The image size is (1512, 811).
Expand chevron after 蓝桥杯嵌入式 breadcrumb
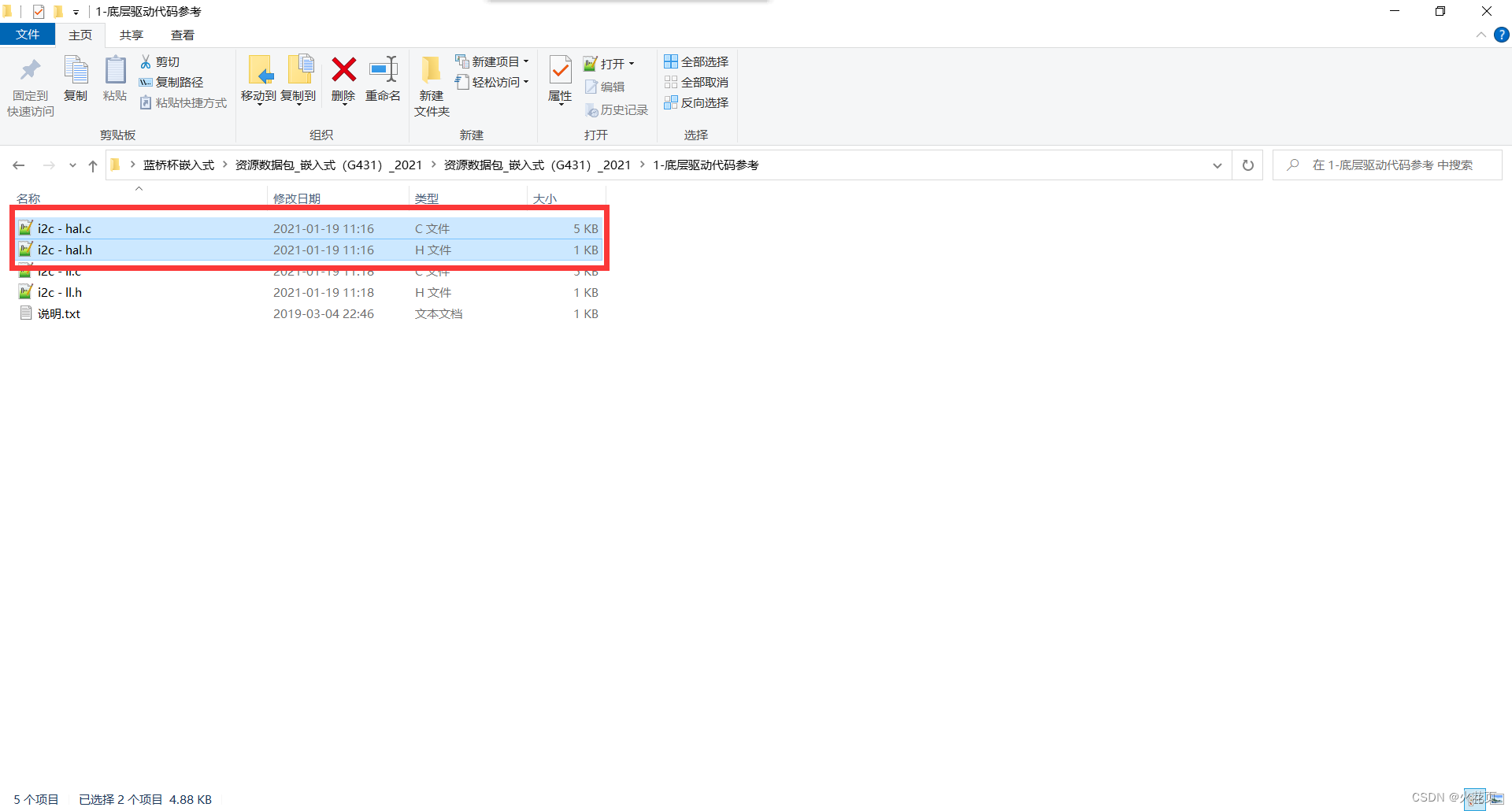pos(225,165)
